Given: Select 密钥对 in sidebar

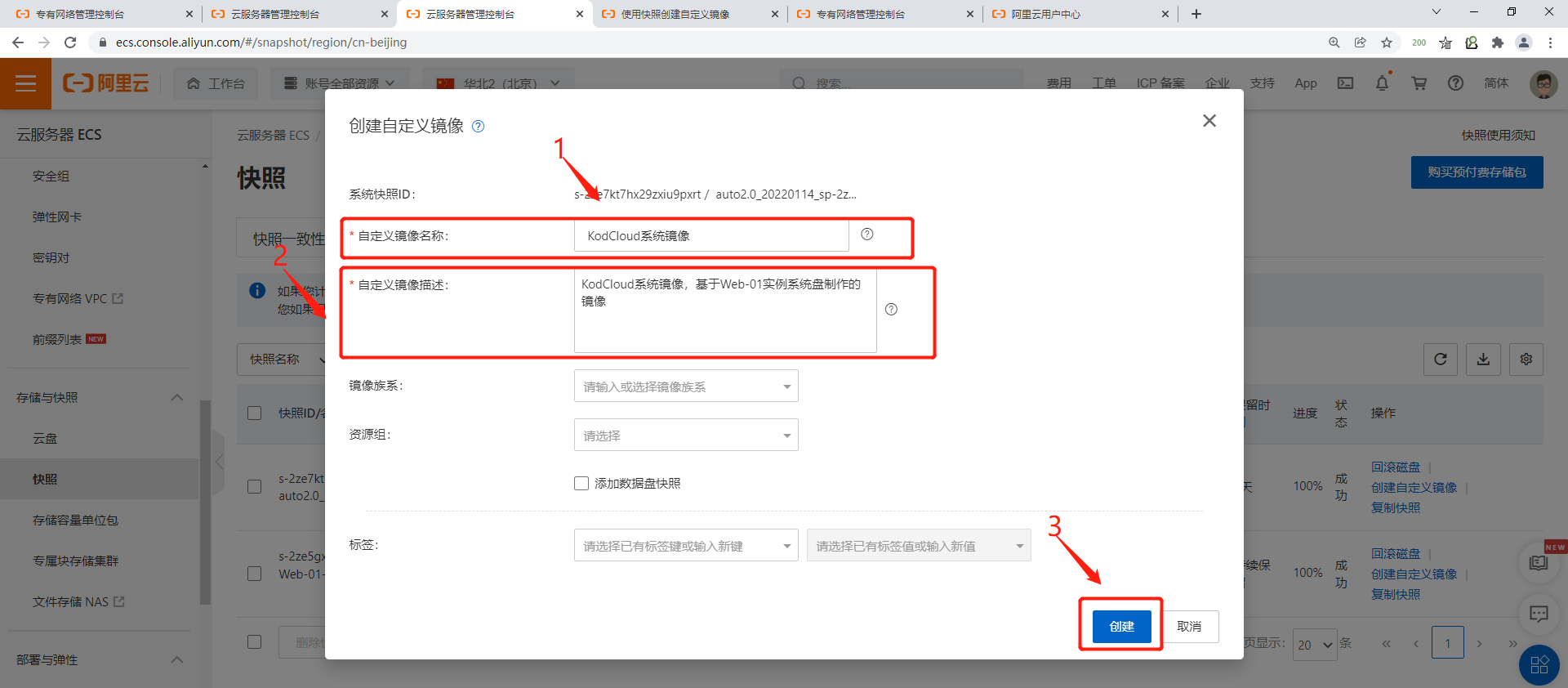Looking at the screenshot, I should [x=51, y=257].
